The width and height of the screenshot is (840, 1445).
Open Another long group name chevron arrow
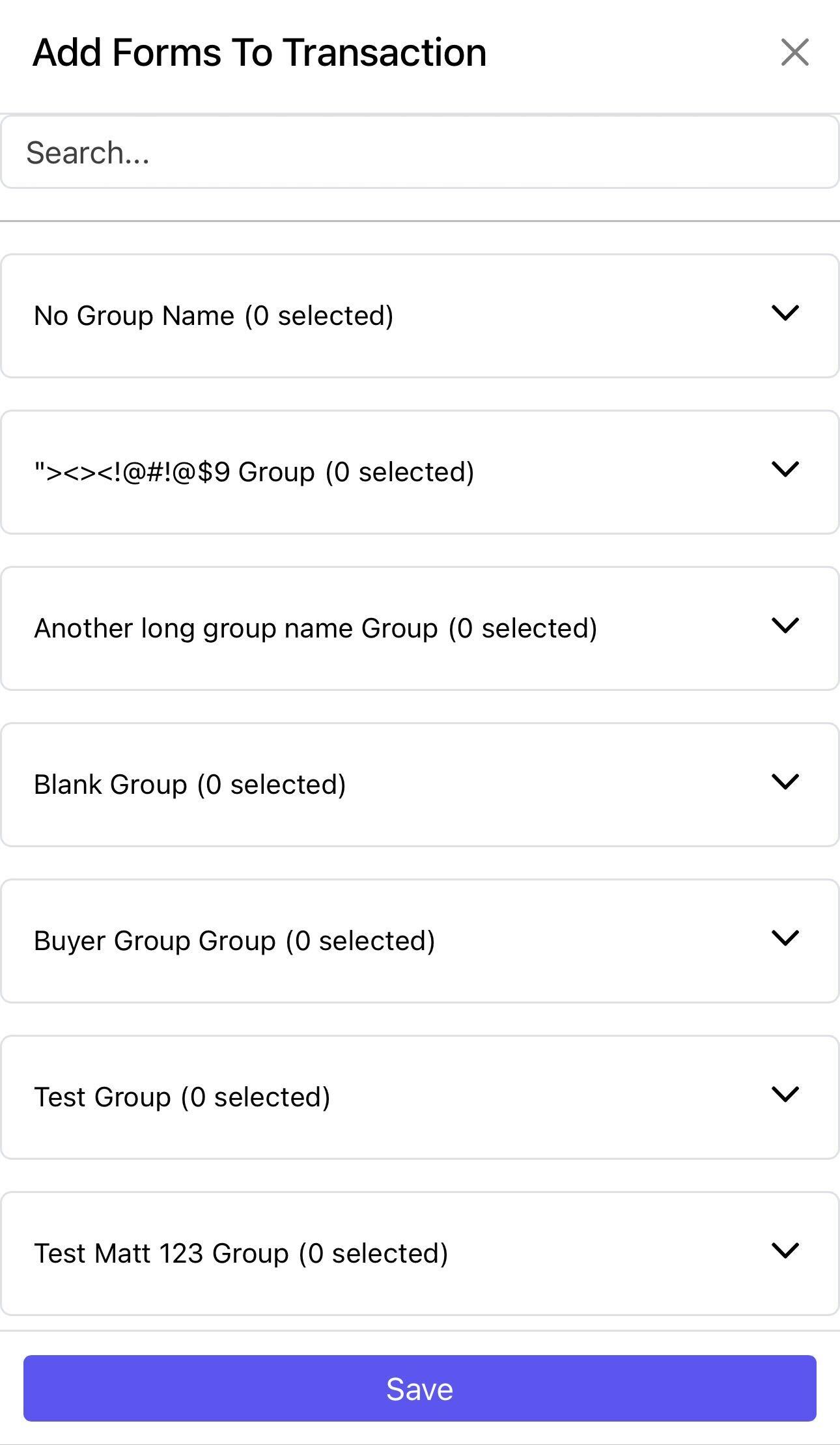[785, 626]
